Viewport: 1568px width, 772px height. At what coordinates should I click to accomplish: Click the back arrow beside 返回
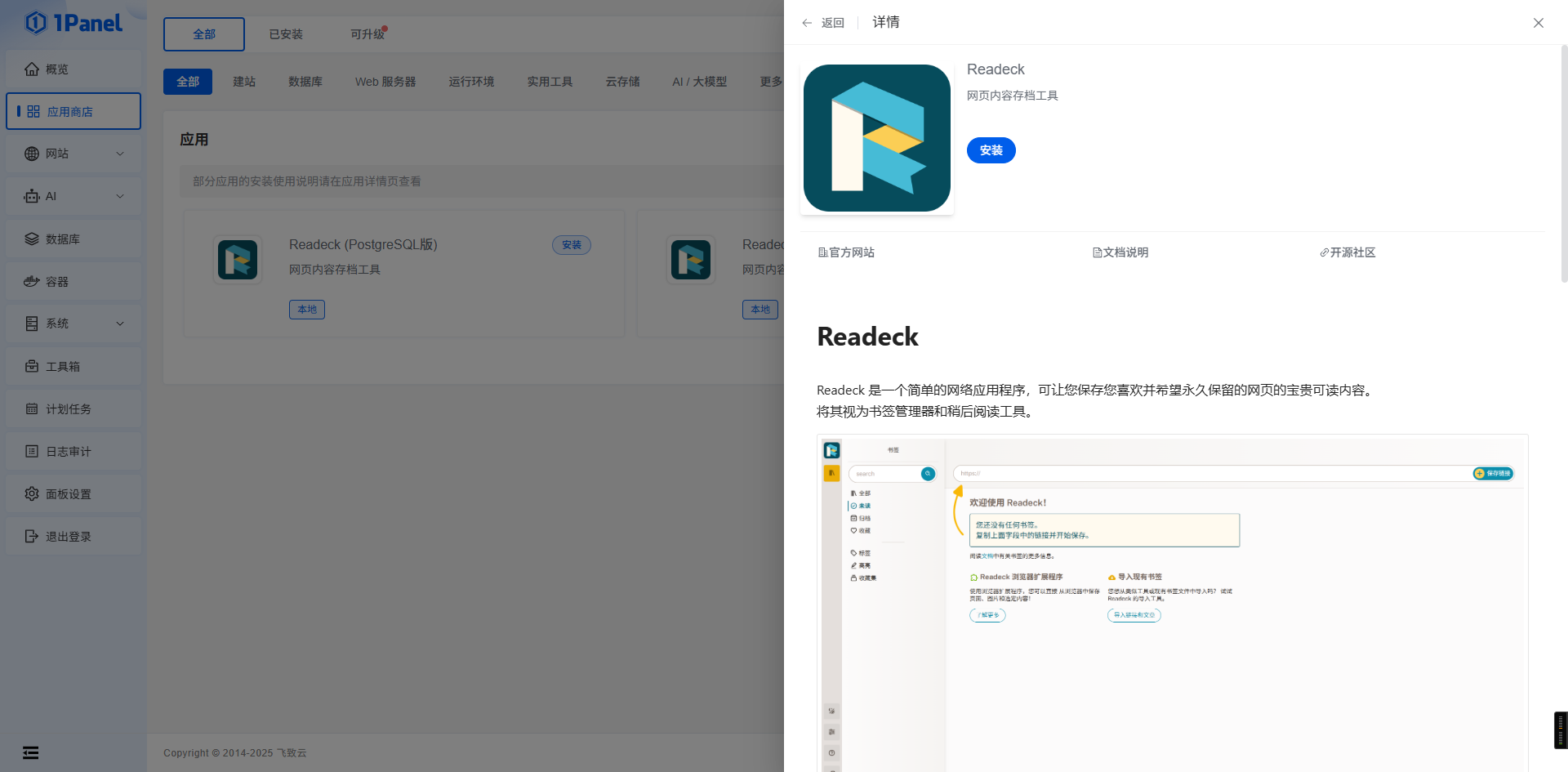(x=807, y=23)
